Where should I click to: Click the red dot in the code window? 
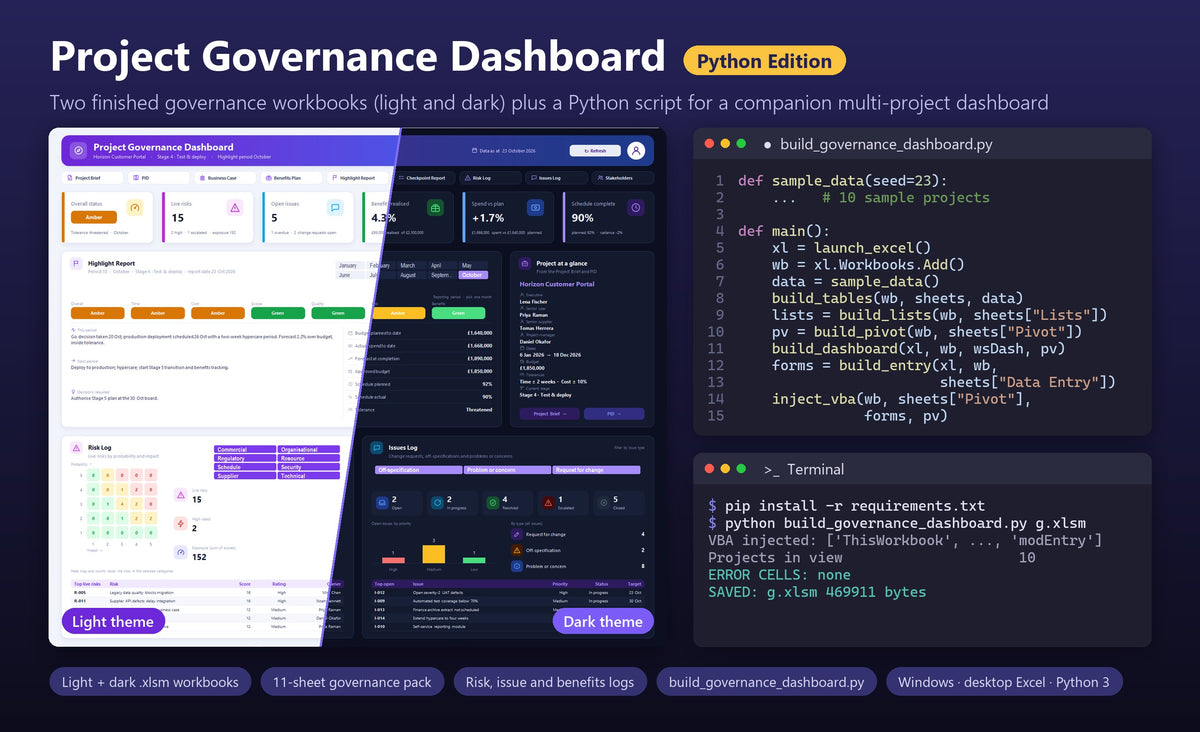click(709, 144)
